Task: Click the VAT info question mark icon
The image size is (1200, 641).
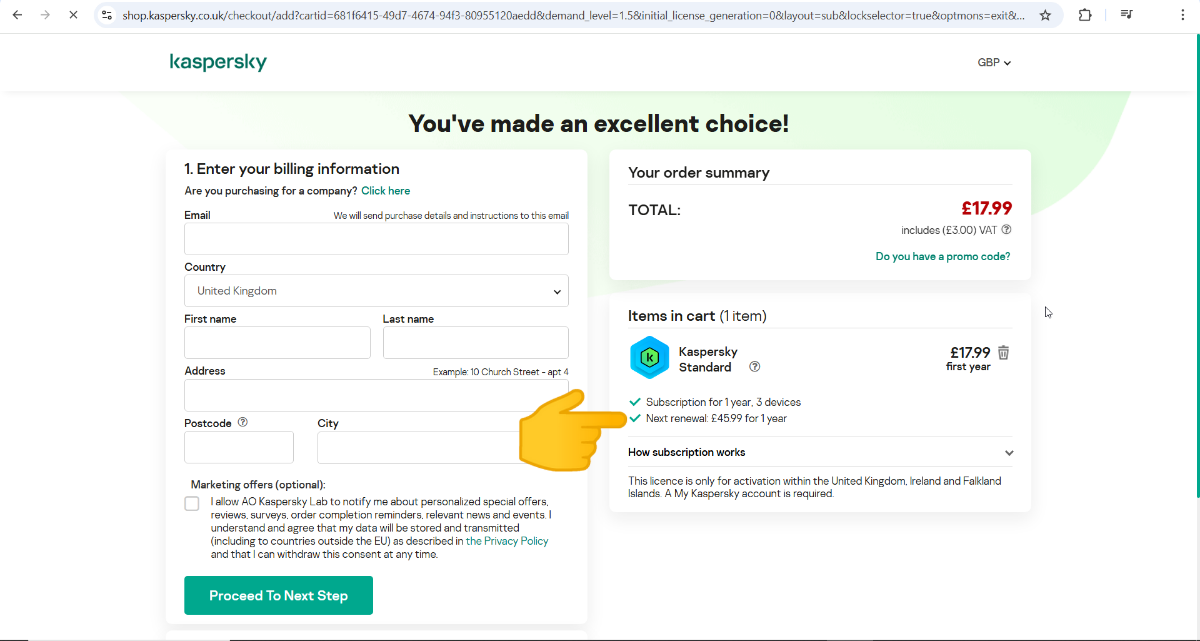Action: click(x=1006, y=230)
